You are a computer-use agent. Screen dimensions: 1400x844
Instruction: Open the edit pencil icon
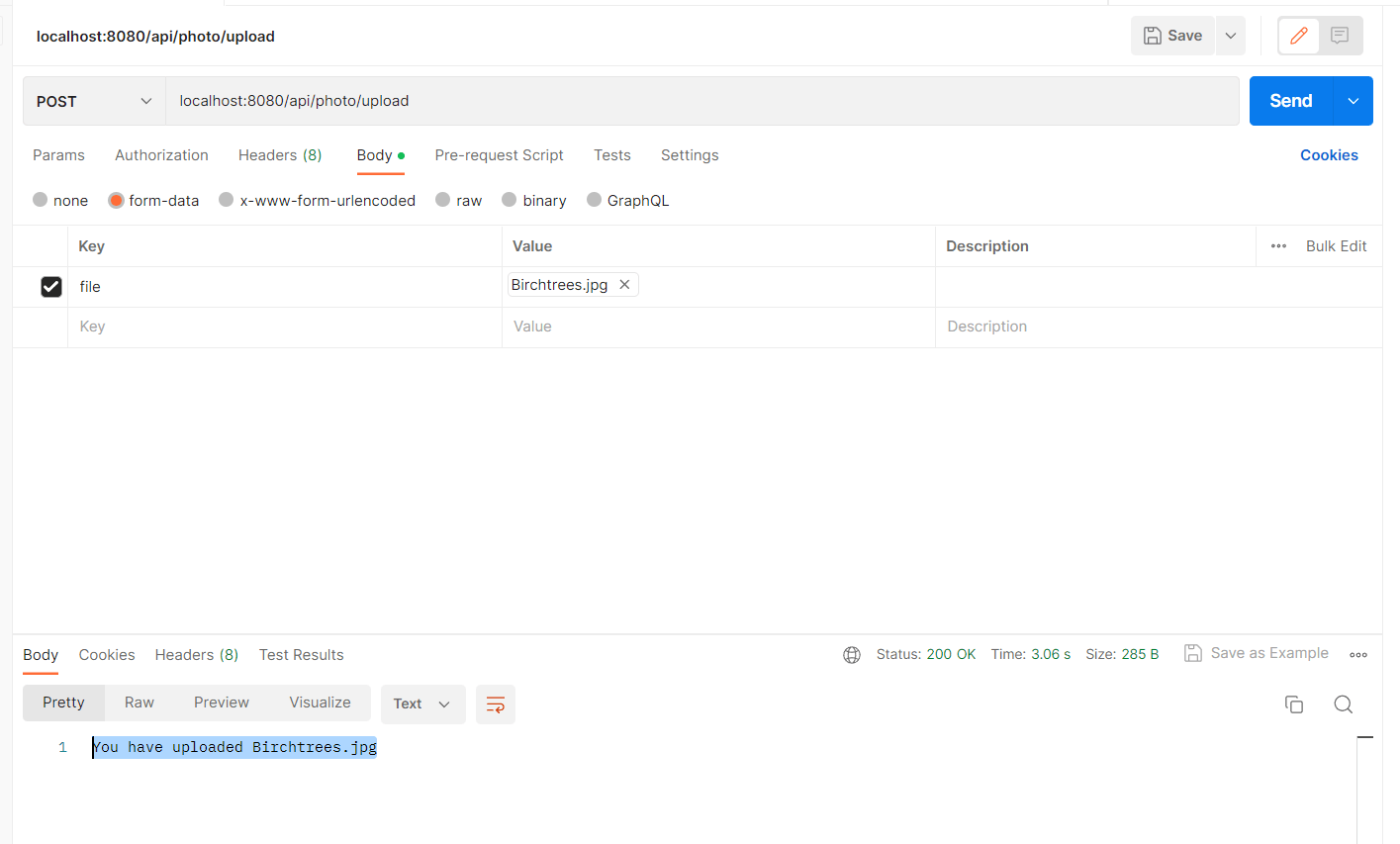1299,36
